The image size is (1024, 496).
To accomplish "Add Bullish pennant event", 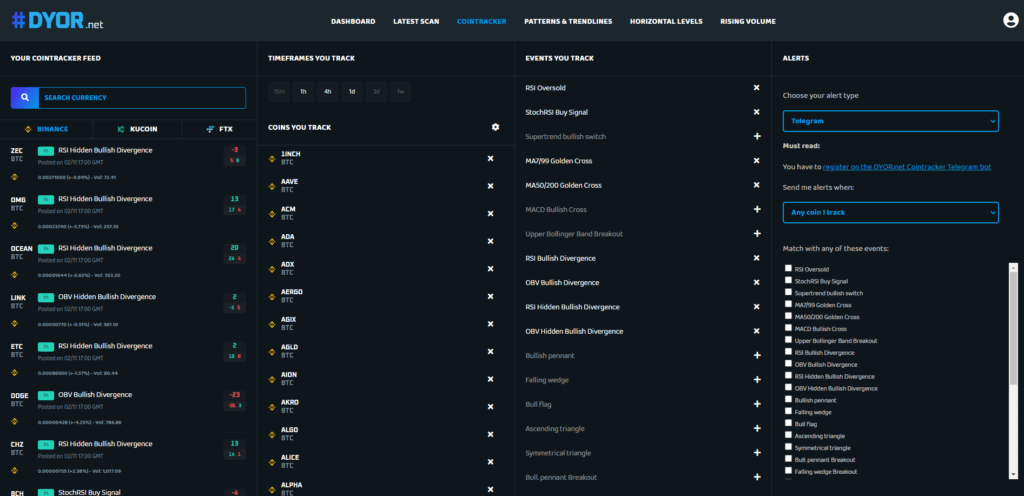I will click(x=757, y=356).
